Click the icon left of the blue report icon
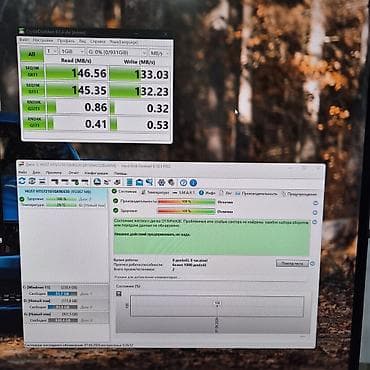 pyautogui.click(x=117, y=182)
